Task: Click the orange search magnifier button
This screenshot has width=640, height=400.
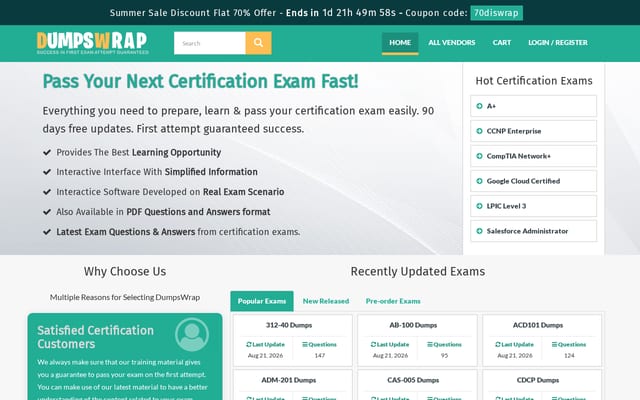Action: point(258,43)
